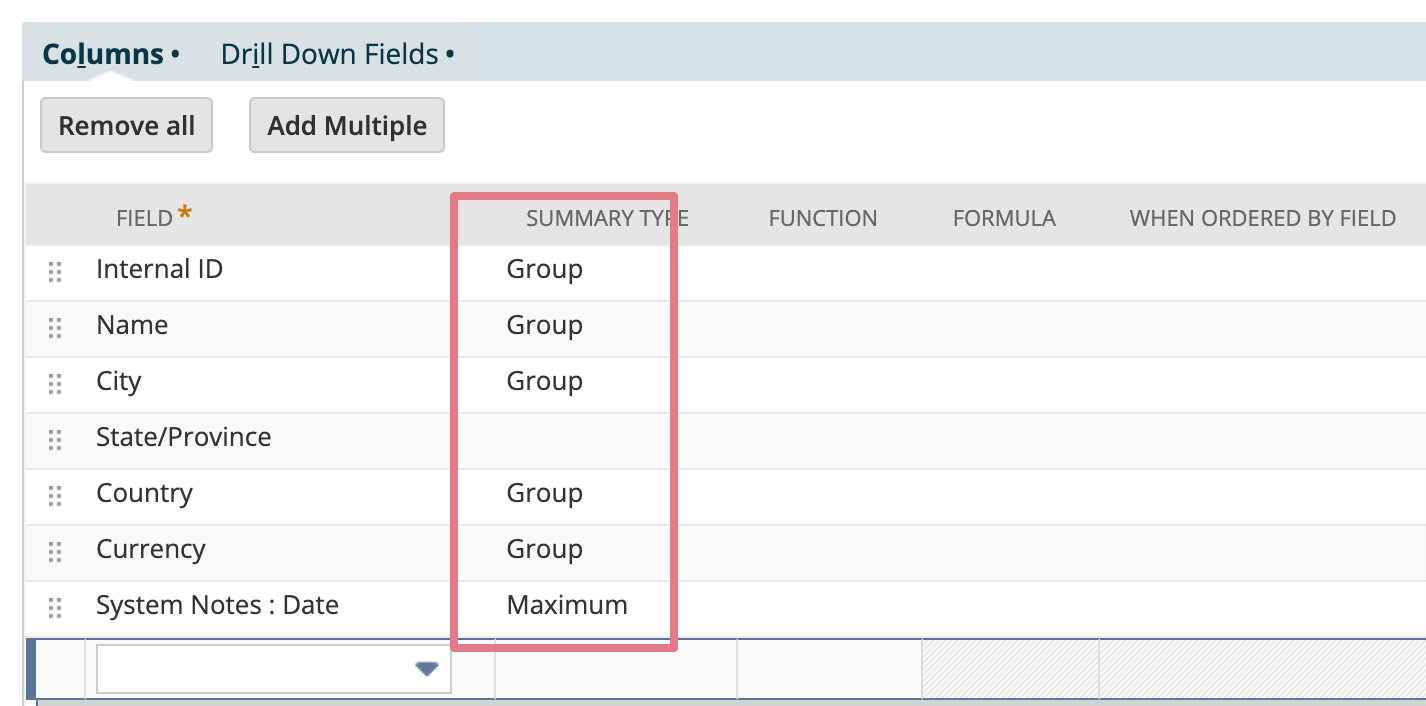Click the Summary Type column header
The image size is (1426, 706).
point(607,218)
